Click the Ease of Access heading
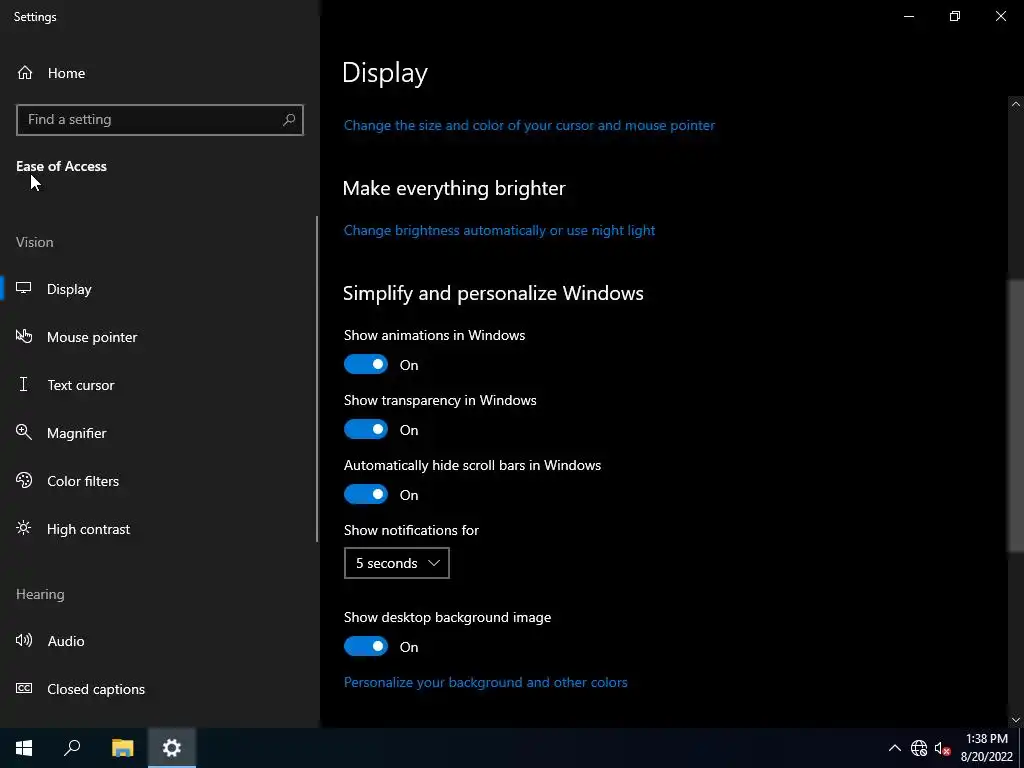 (61, 167)
